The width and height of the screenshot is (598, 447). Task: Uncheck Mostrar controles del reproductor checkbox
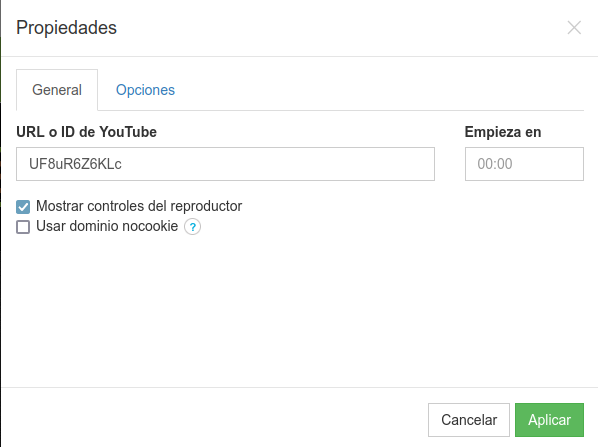click(x=23, y=207)
